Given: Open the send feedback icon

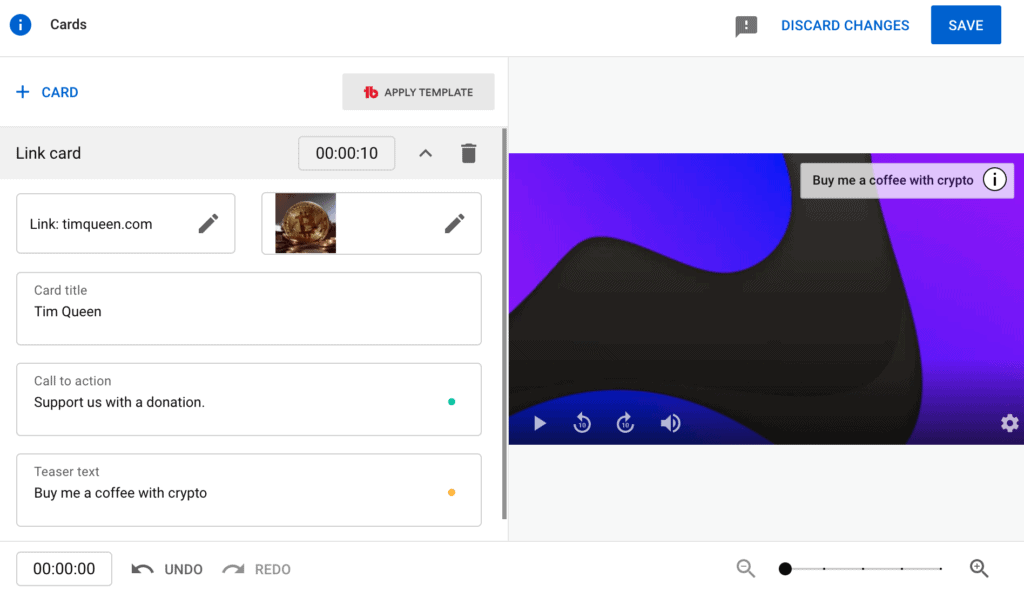Looking at the screenshot, I should point(746,26).
